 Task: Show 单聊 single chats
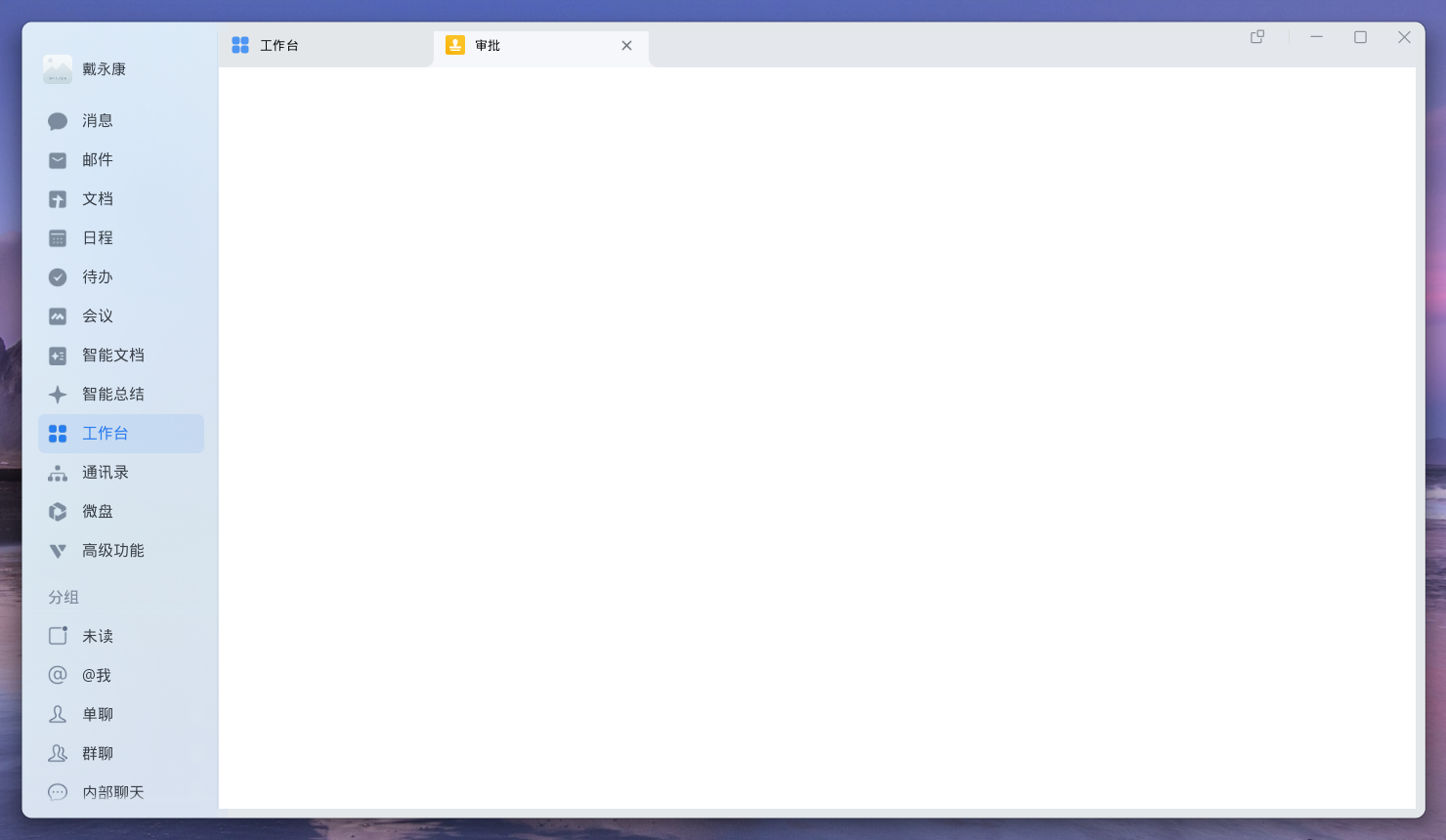click(121, 714)
